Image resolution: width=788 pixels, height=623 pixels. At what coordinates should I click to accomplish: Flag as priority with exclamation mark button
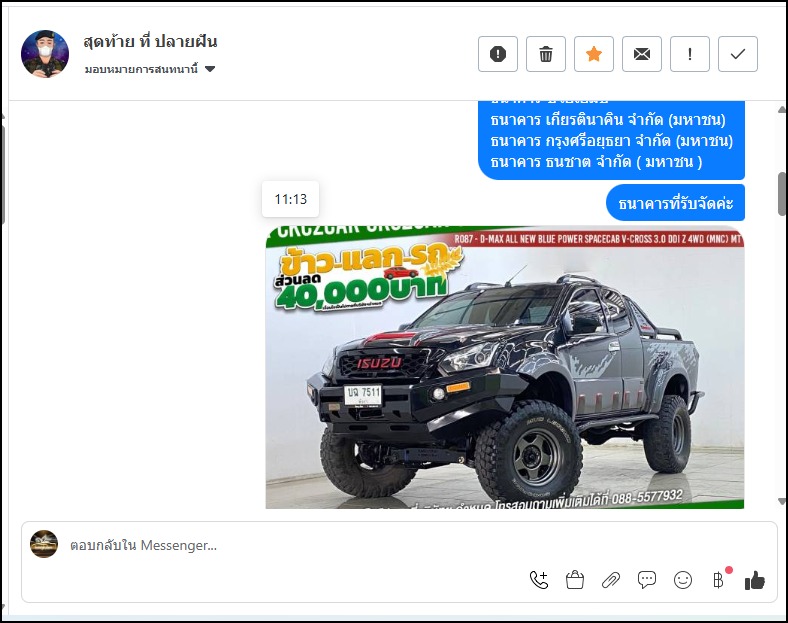[x=690, y=54]
